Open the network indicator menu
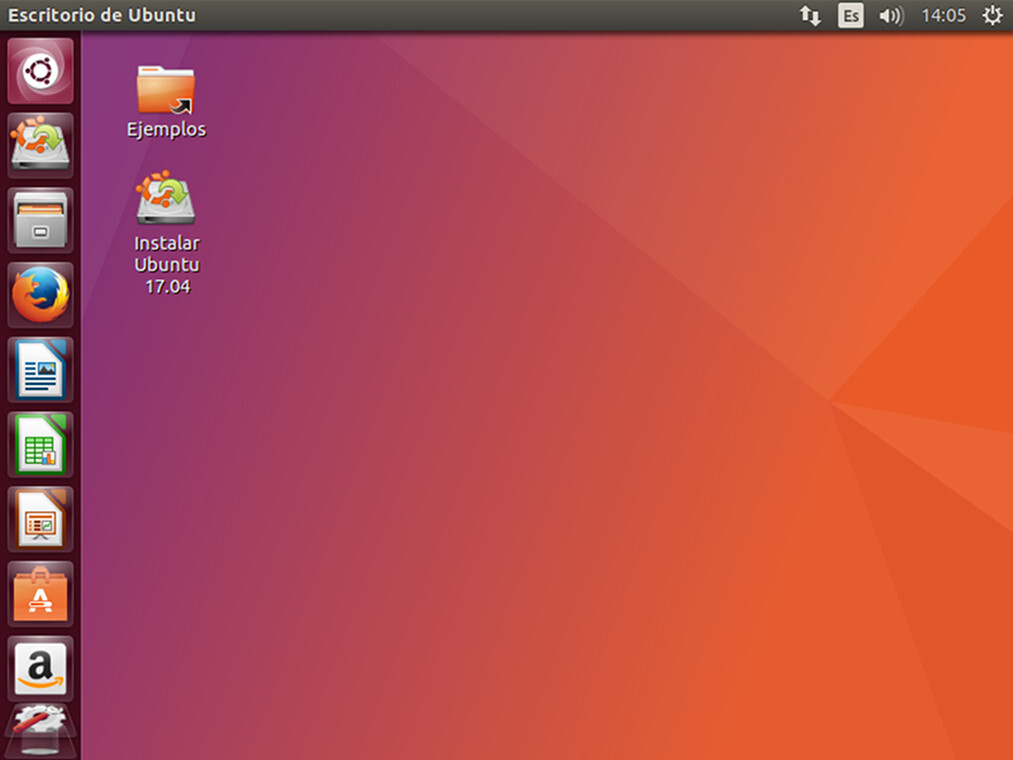 (x=810, y=15)
